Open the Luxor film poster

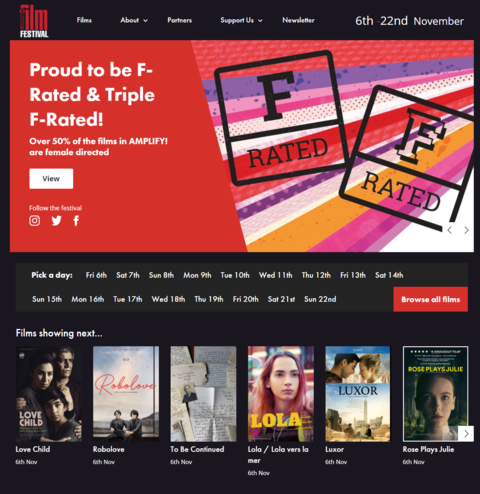(x=358, y=394)
